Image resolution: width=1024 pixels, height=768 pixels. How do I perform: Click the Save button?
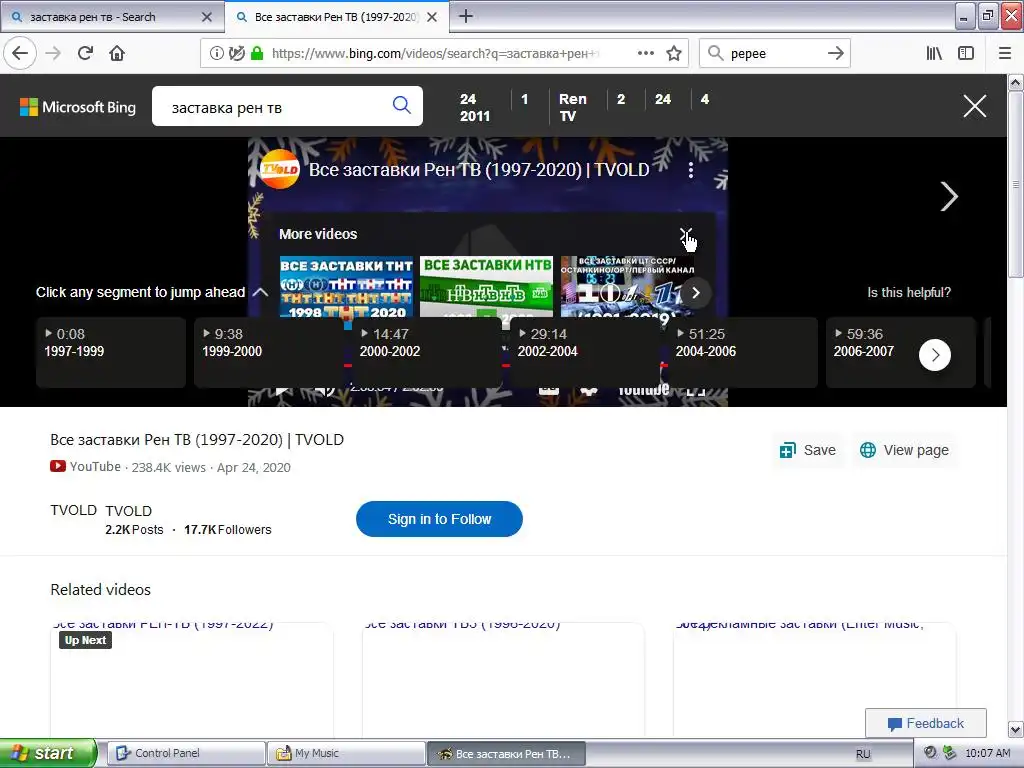pos(808,450)
